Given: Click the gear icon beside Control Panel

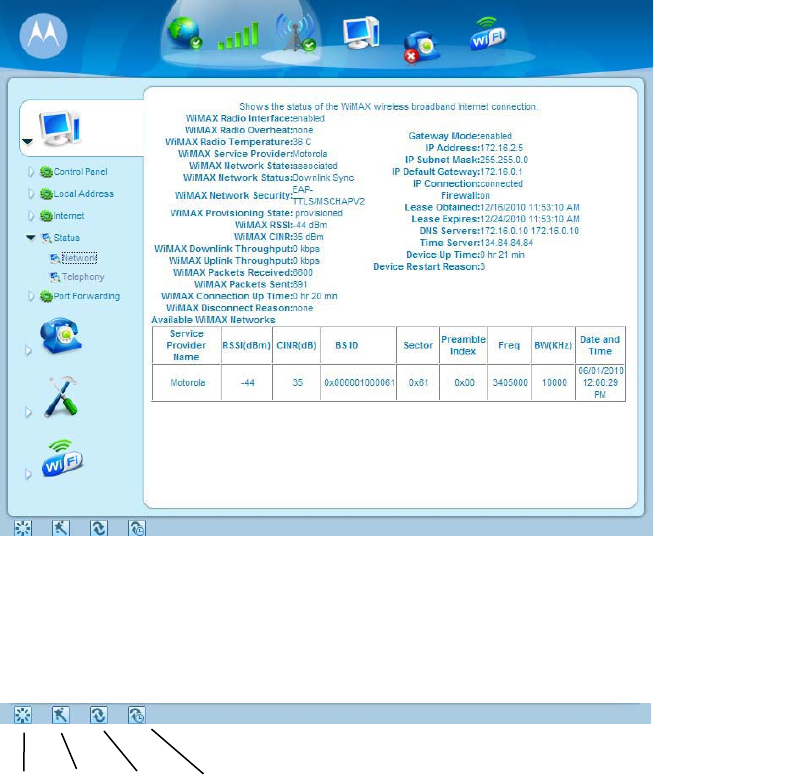Looking at the screenshot, I should pos(46,172).
